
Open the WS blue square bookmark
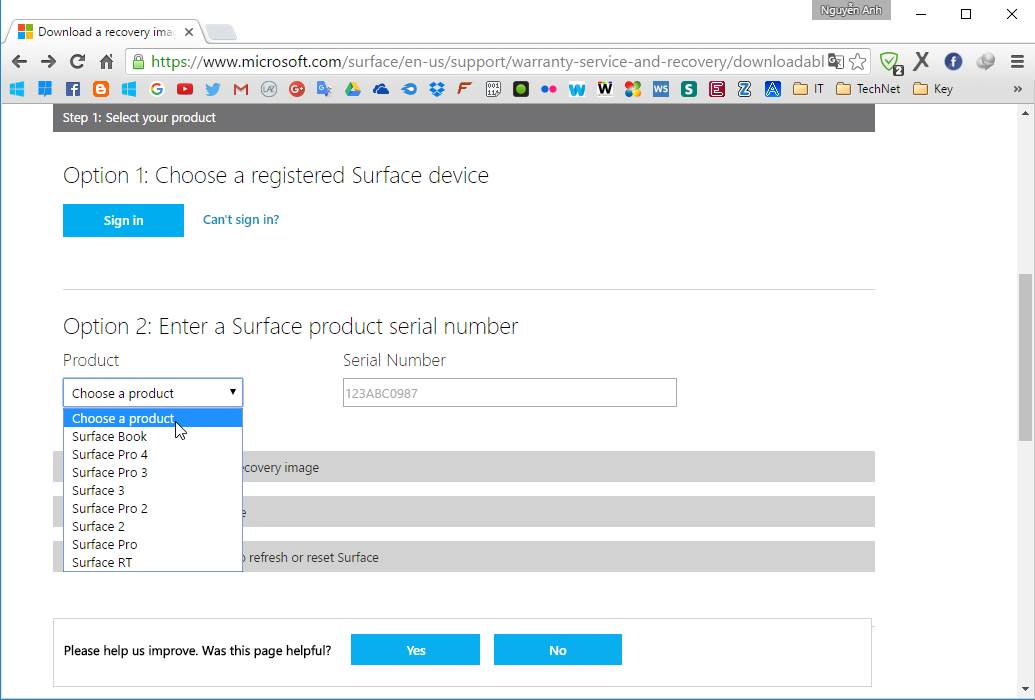pyautogui.click(x=661, y=89)
